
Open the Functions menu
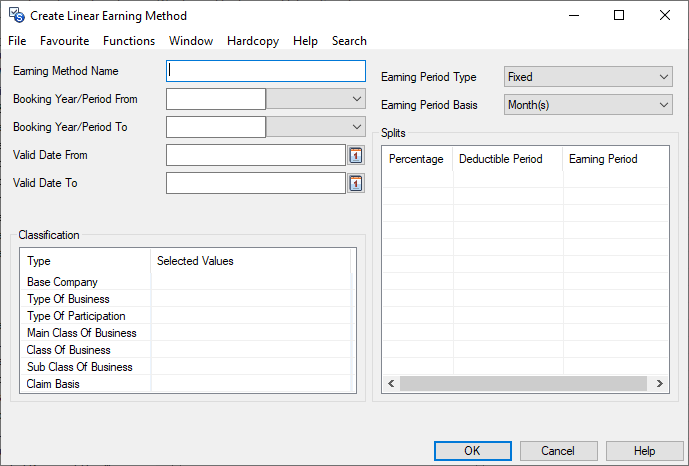click(x=129, y=41)
